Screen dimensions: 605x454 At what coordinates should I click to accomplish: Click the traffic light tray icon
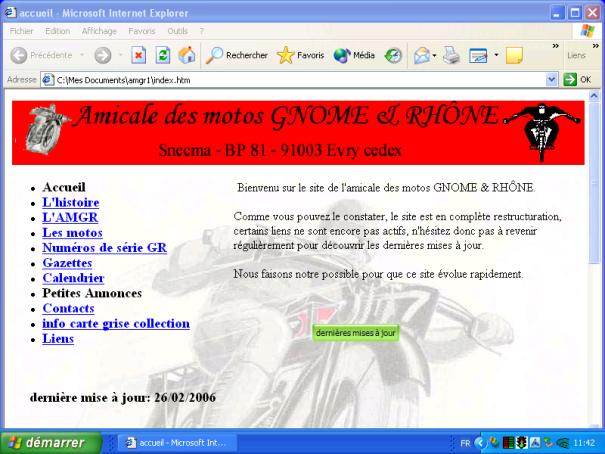click(x=521, y=443)
